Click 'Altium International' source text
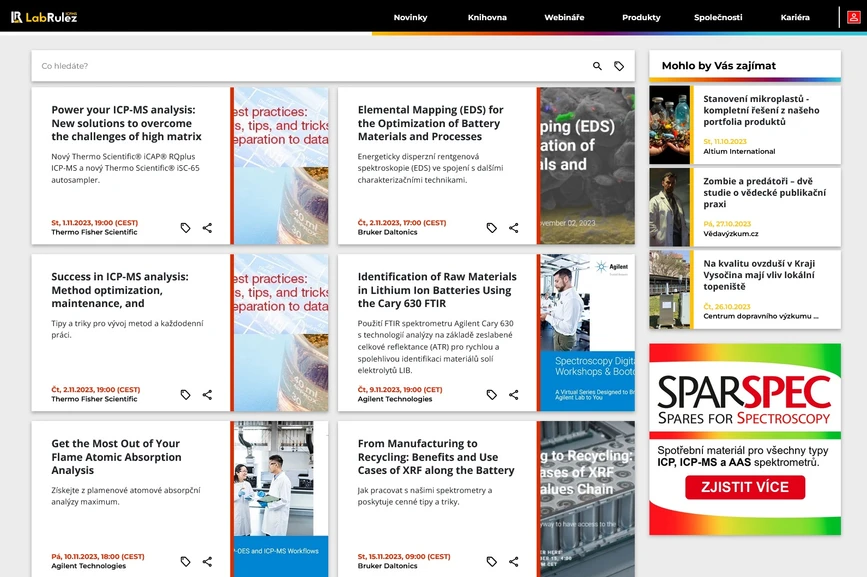867x577 pixels. 739,151
